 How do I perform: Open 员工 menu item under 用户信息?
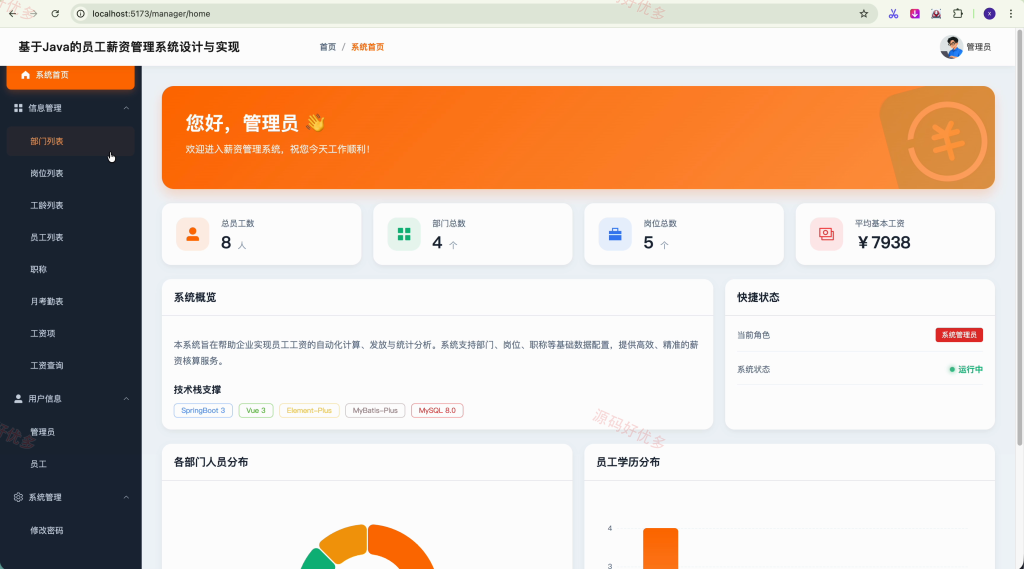point(71,464)
